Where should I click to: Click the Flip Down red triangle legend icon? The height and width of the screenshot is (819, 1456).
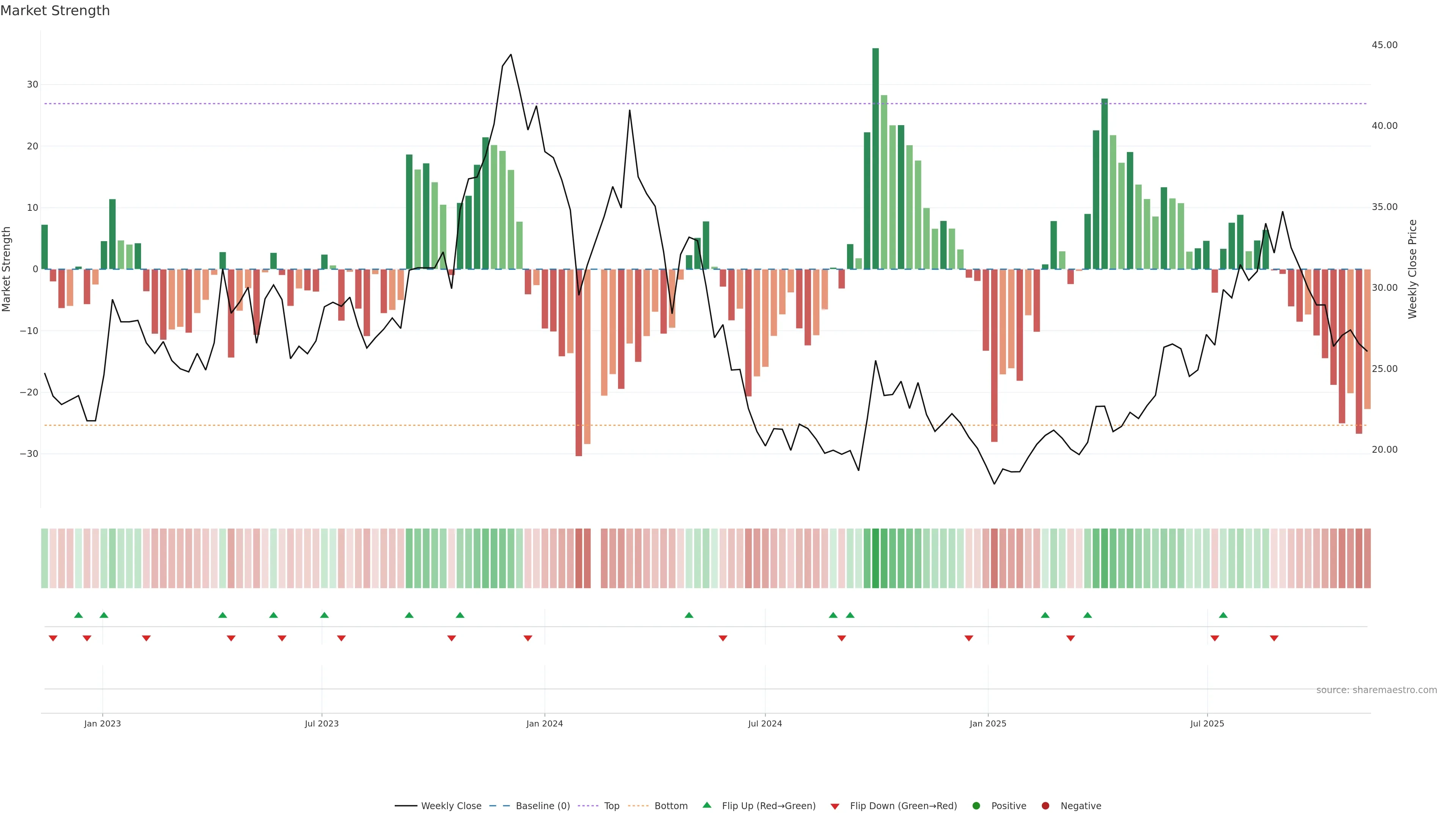pos(835,806)
